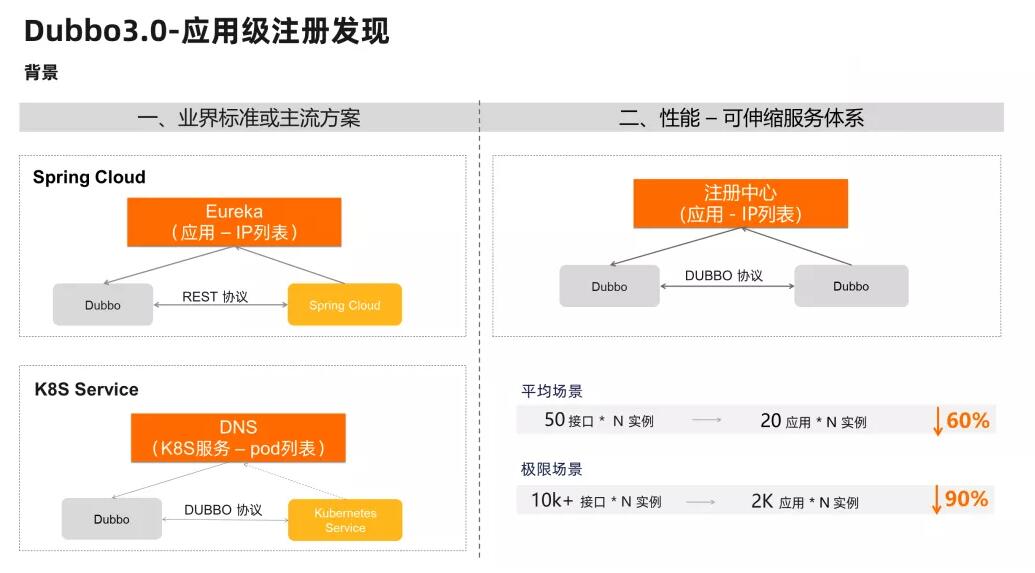Click the text 50 接口 * N 实例

click(x=599, y=421)
